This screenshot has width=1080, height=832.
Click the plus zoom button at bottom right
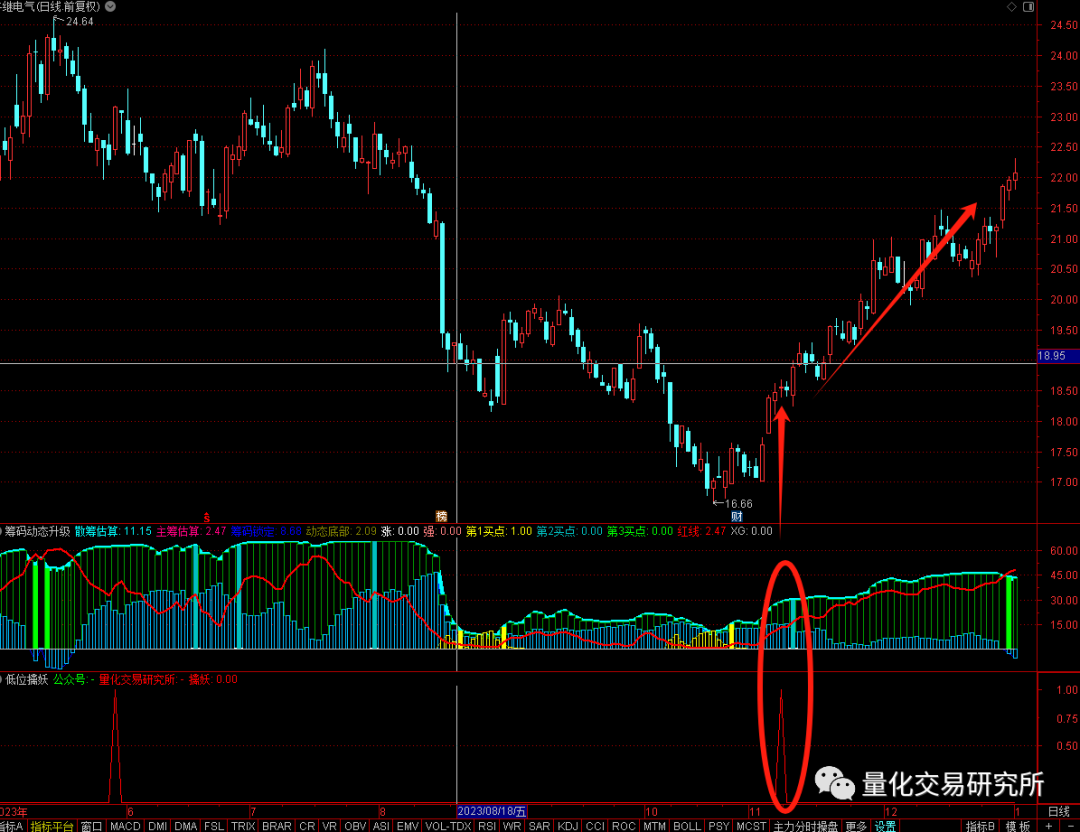tap(1049, 826)
